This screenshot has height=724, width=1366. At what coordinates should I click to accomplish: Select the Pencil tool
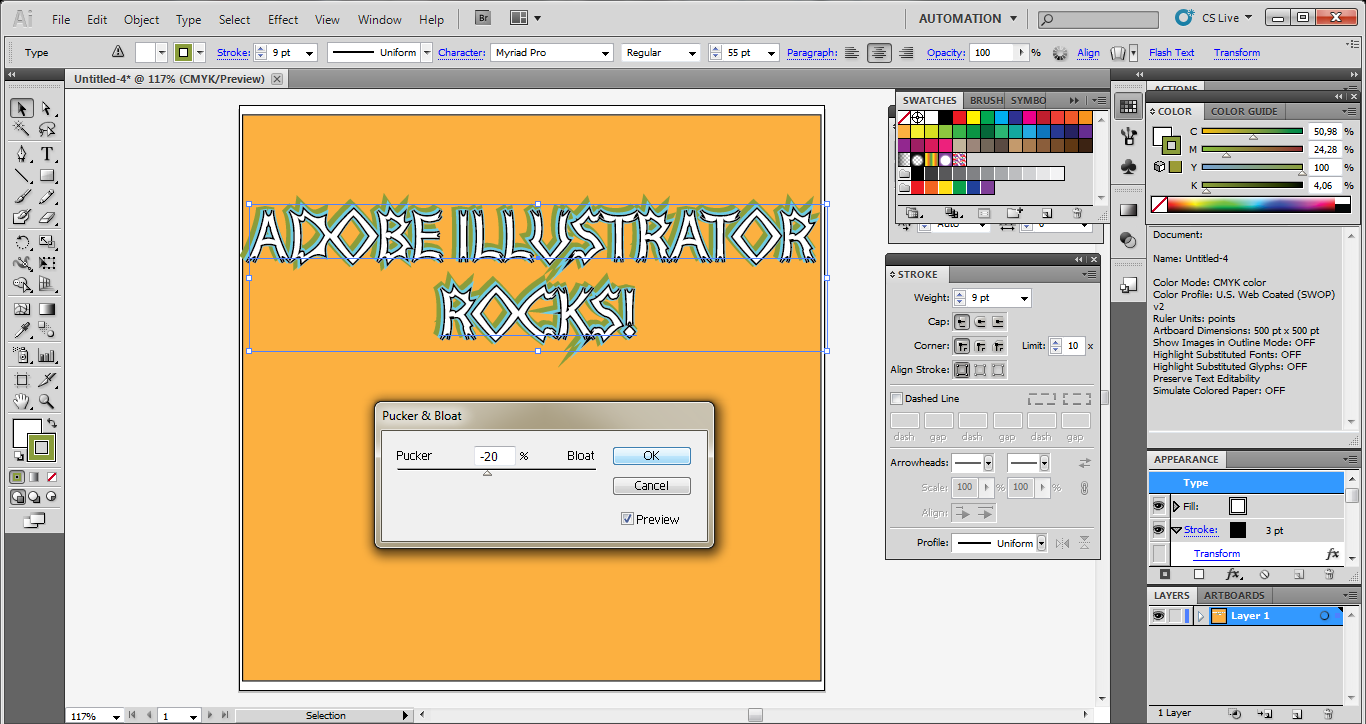(x=46, y=196)
